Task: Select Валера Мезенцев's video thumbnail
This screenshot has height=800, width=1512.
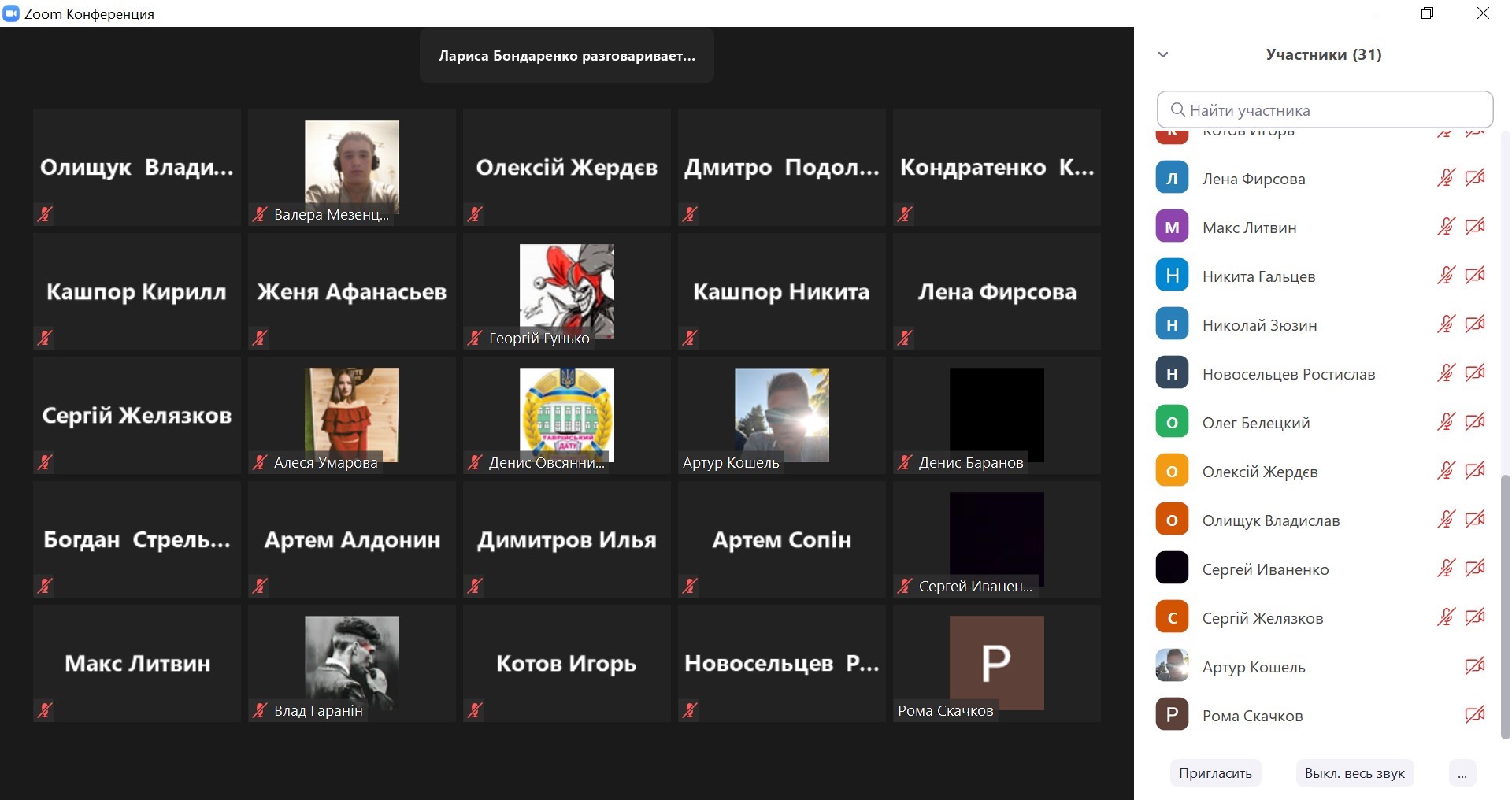Action: click(x=352, y=167)
